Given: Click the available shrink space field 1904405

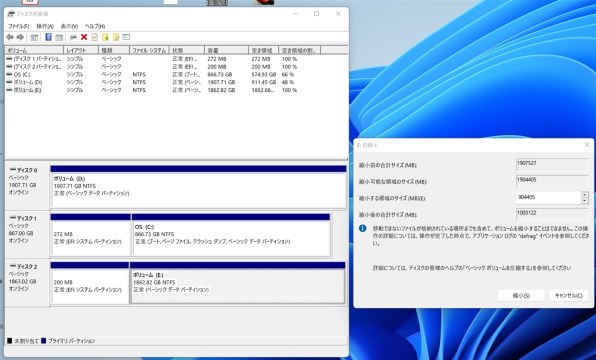Looking at the screenshot, I should coord(552,181).
